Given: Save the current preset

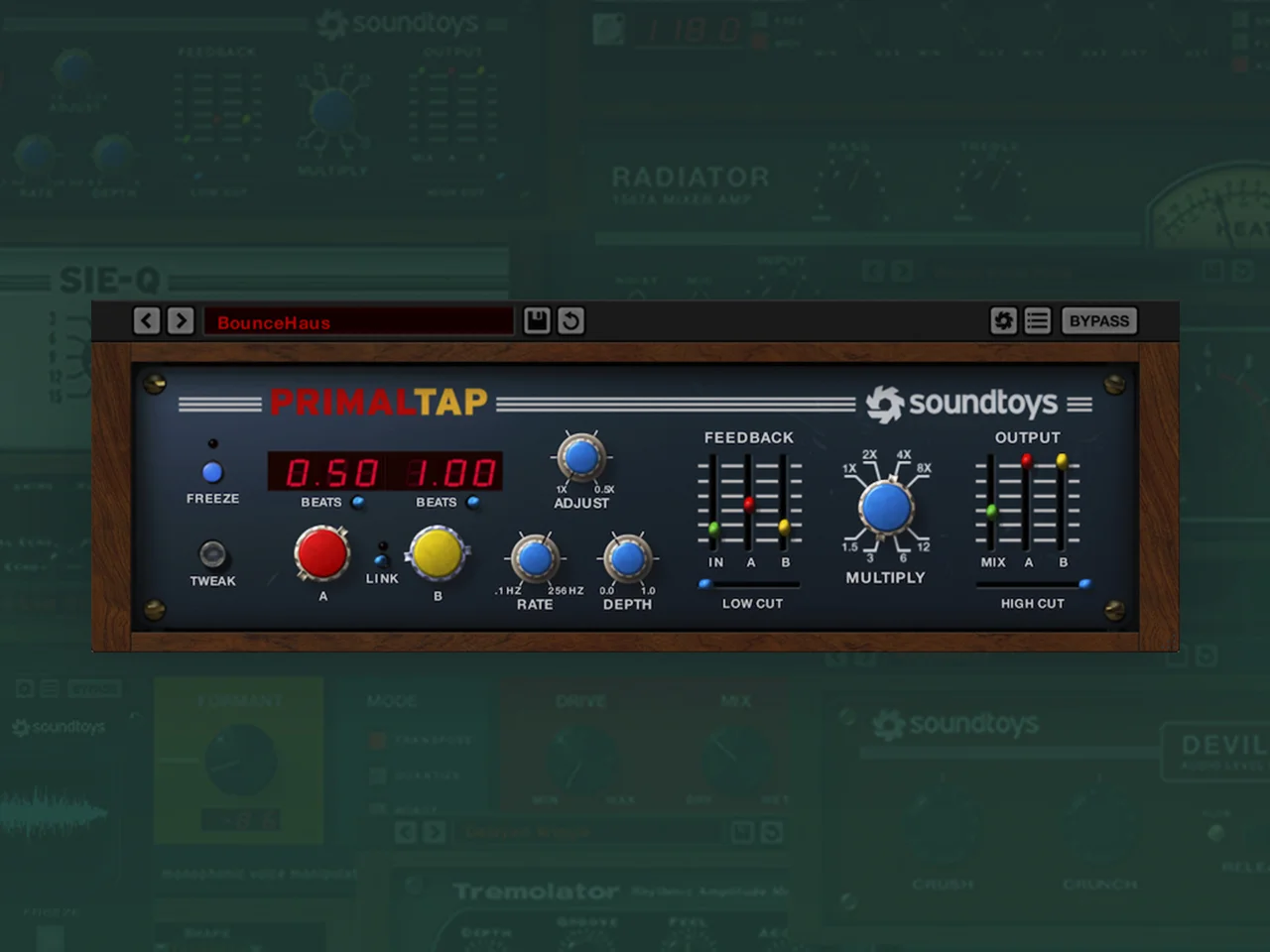Looking at the screenshot, I should [537, 320].
